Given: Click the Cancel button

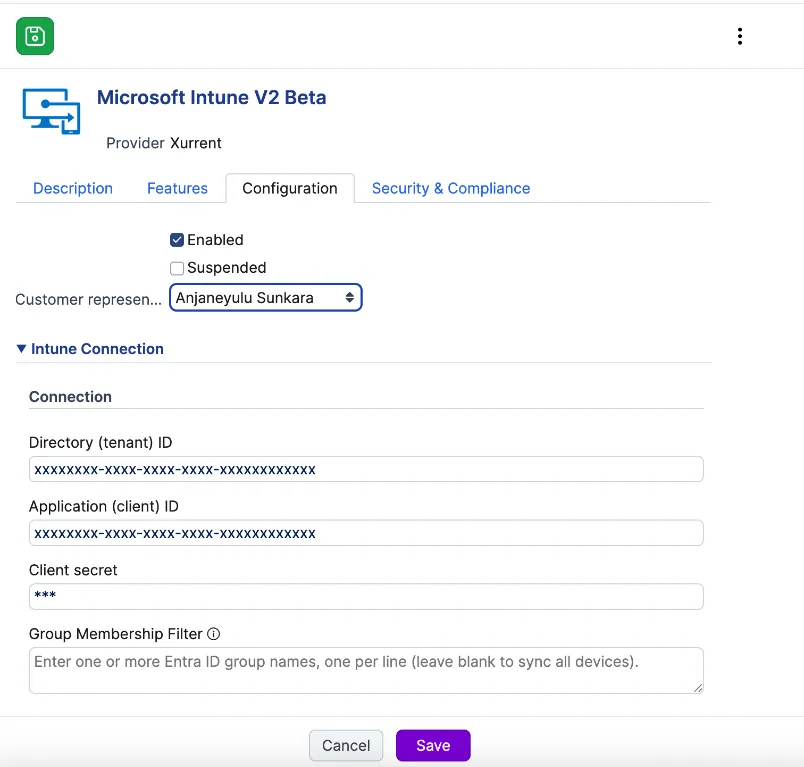Looking at the screenshot, I should tap(346, 745).
